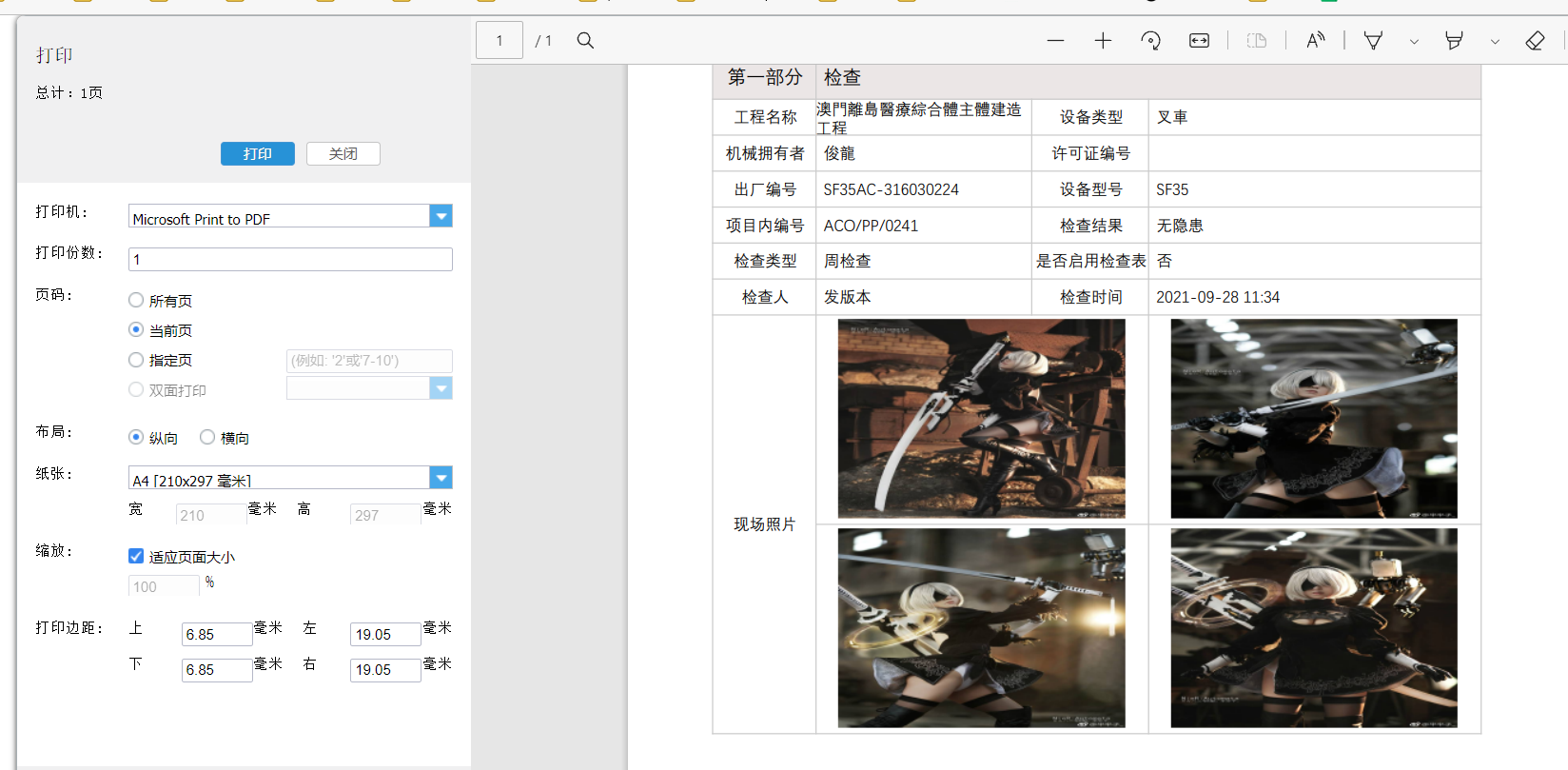
Task: Toggle fit to width icon
Action: point(1199,40)
